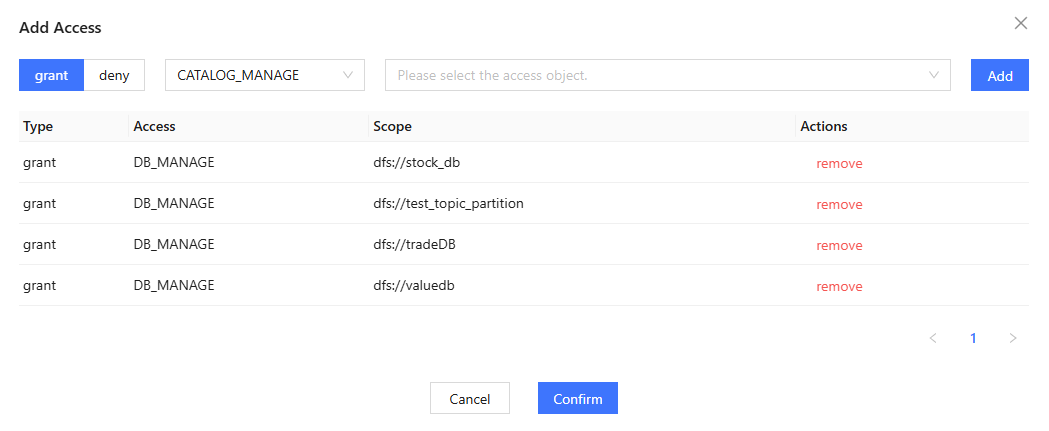Cancel the Add Access dialog
1049x431 pixels.
(x=469, y=399)
